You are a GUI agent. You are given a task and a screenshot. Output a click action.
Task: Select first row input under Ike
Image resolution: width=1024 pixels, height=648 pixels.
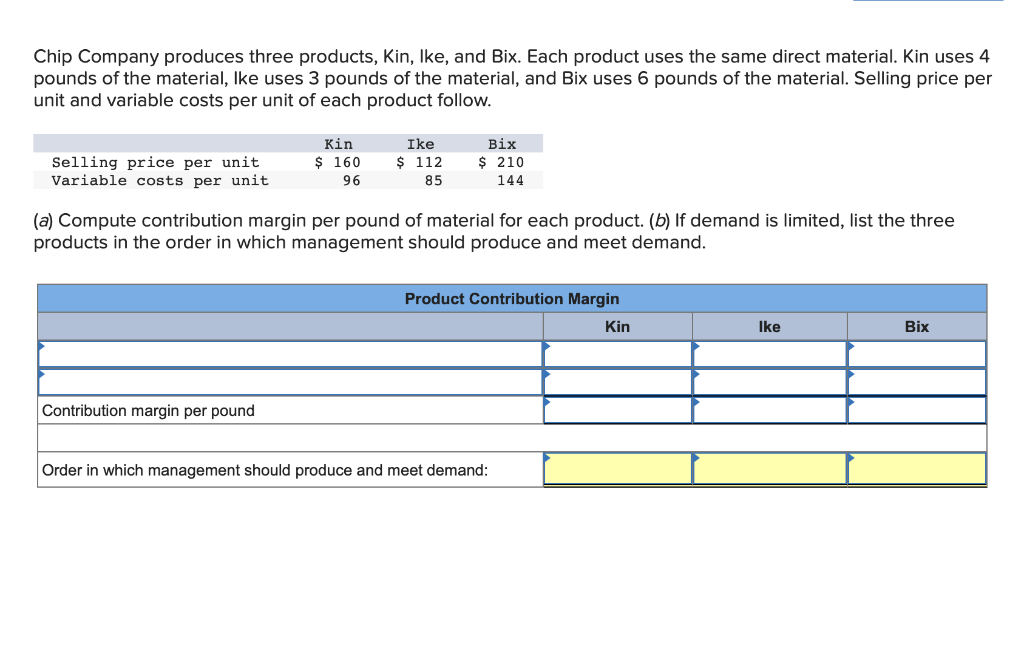click(770, 354)
